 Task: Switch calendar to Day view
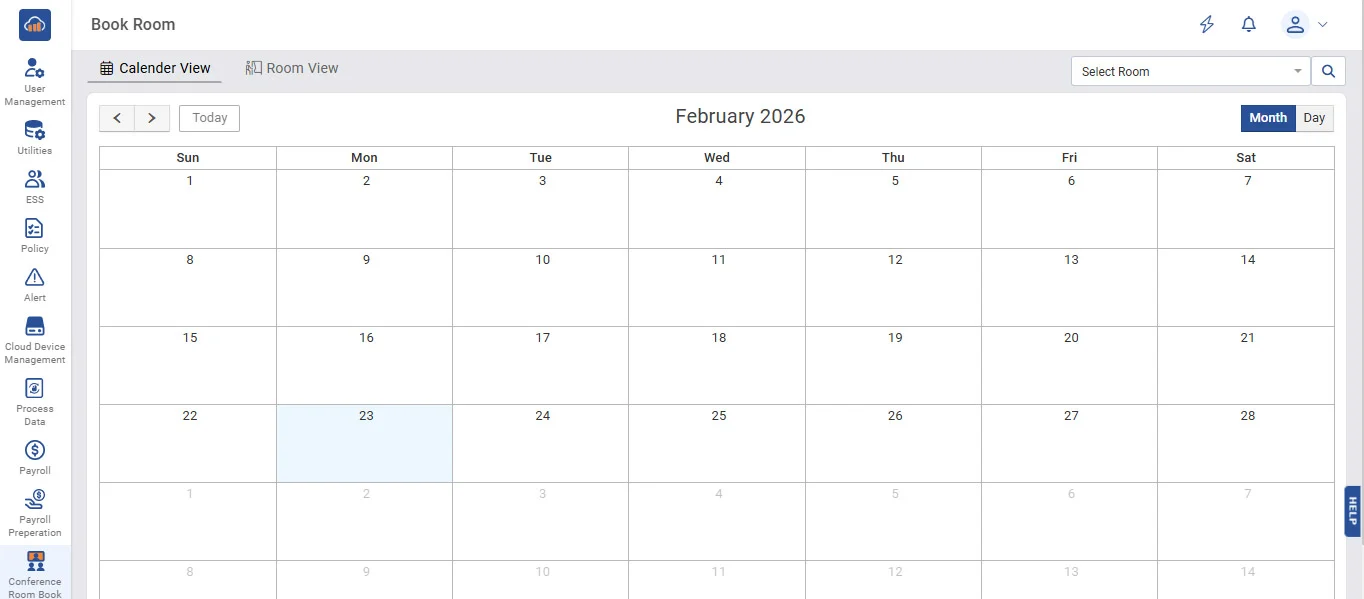(x=1314, y=118)
